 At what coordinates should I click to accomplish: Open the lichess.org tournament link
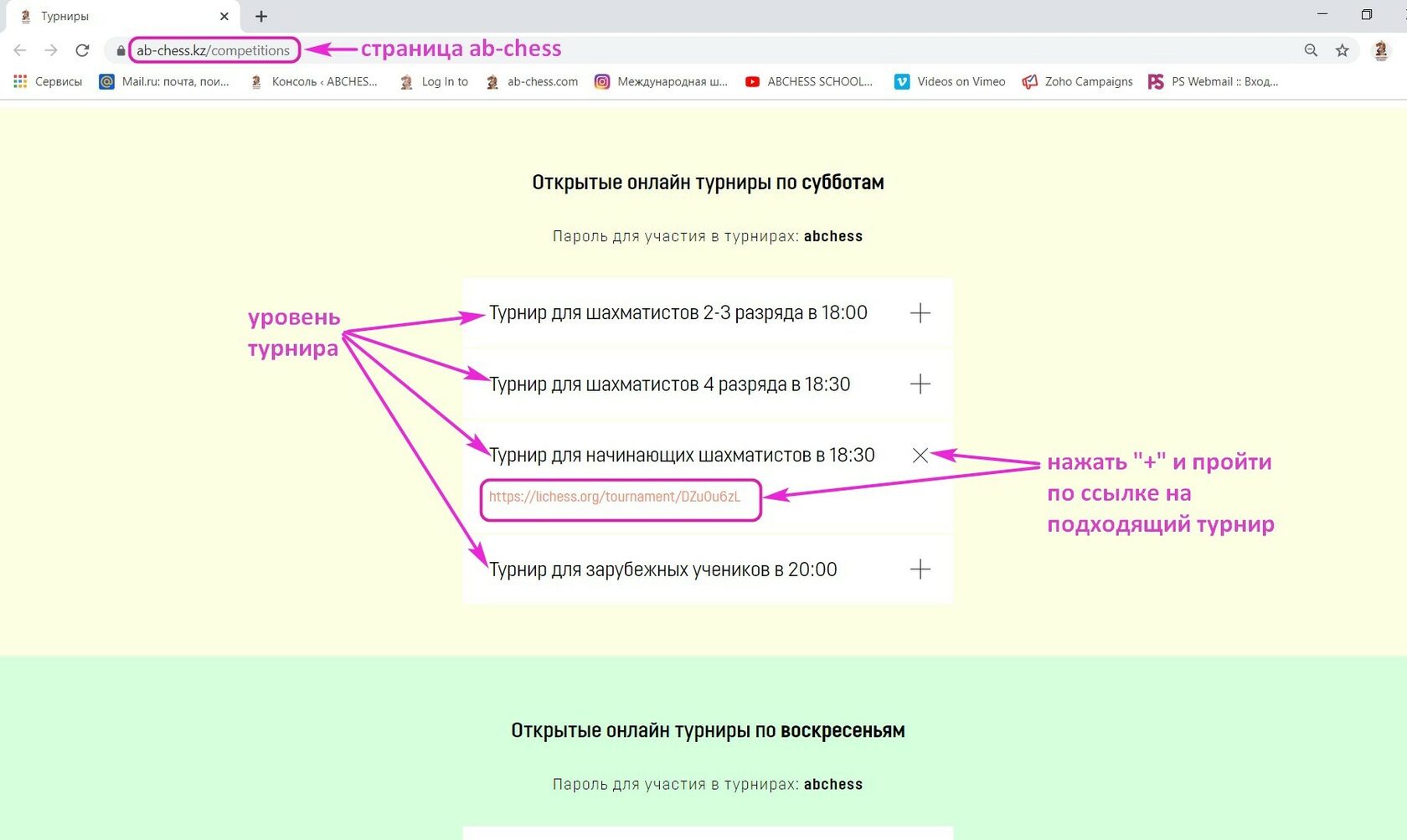pos(615,497)
